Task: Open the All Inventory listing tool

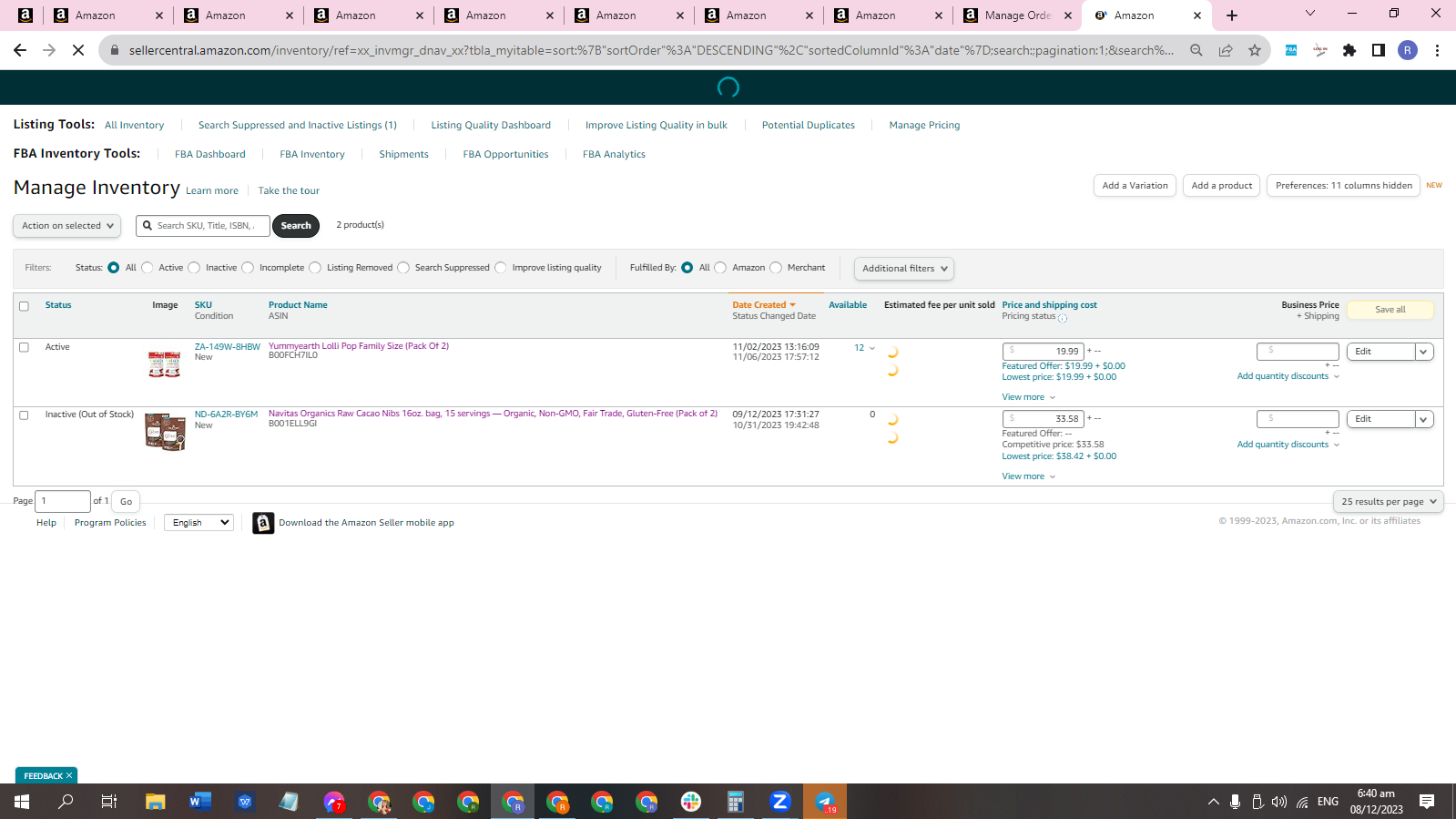Action: 135,126
